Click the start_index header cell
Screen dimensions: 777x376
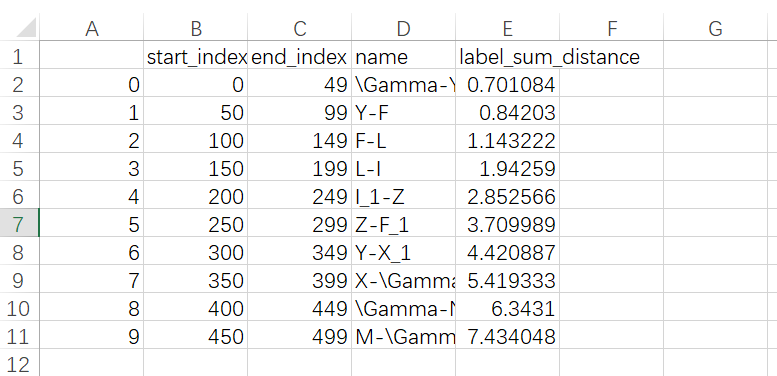tap(195, 56)
